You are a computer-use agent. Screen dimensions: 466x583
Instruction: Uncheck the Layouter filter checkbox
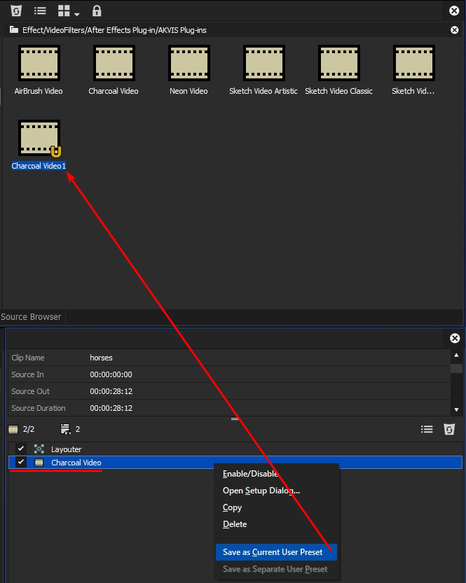click(21, 448)
